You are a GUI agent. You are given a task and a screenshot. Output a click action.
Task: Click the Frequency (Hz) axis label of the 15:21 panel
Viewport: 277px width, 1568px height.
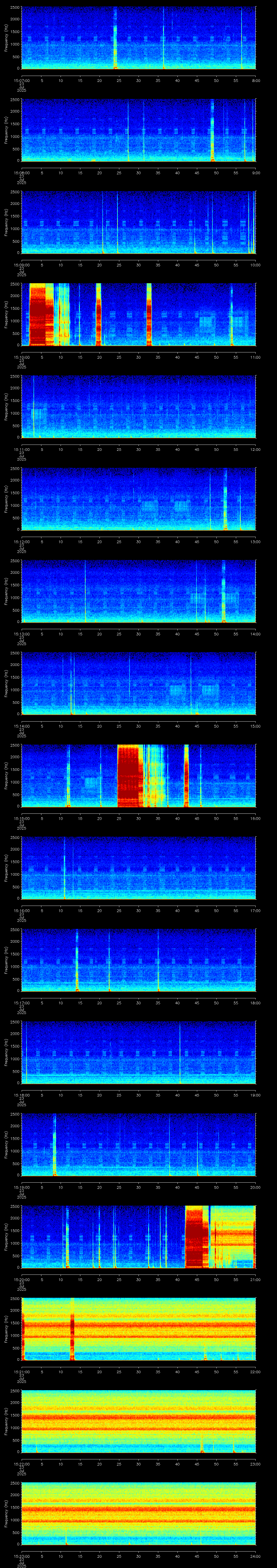click(6, 1329)
